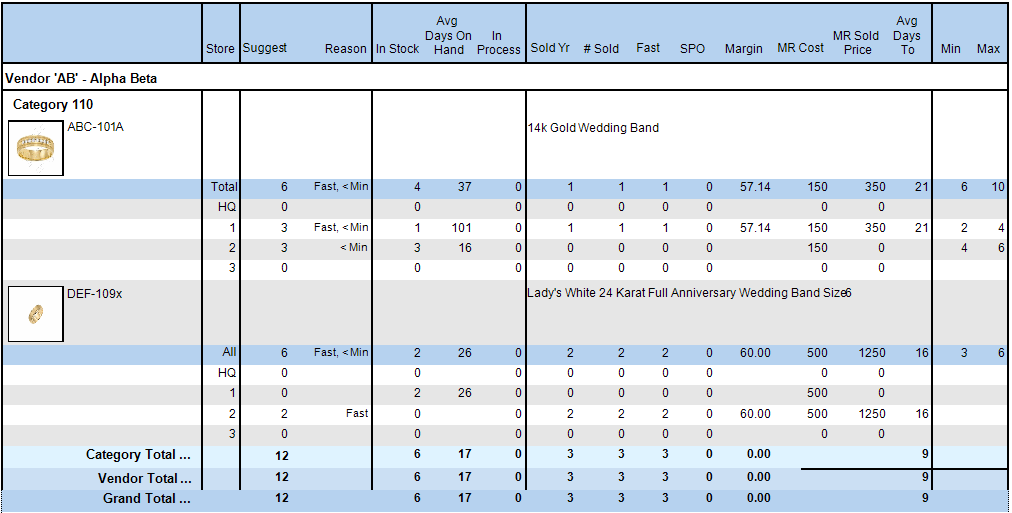The width and height of the screenshot is (1012, 513).
Task: Click the Category 110 group label
Action: click(x=53, y=104)
